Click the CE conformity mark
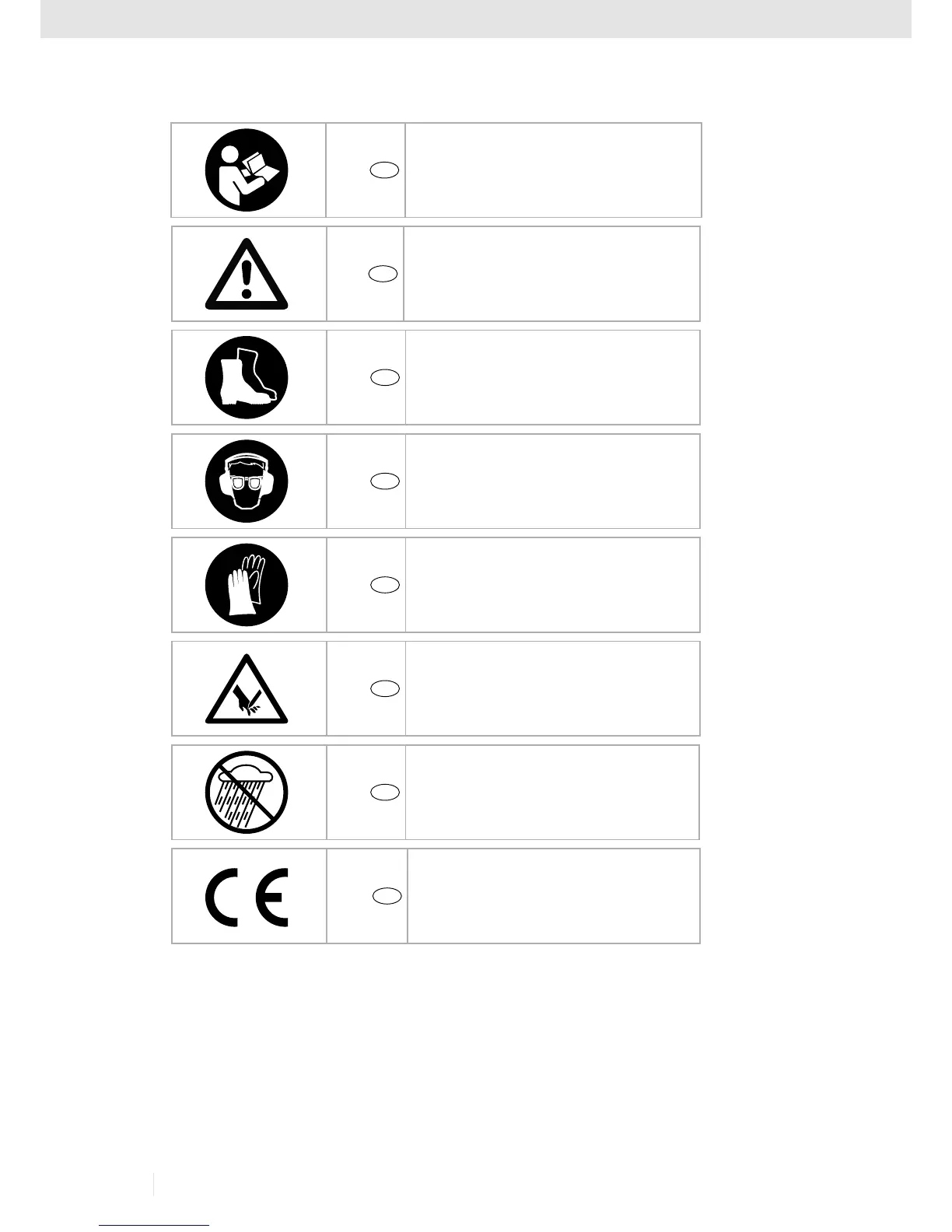This screenshot has height=1232, width=952. (x=247, y=896)
